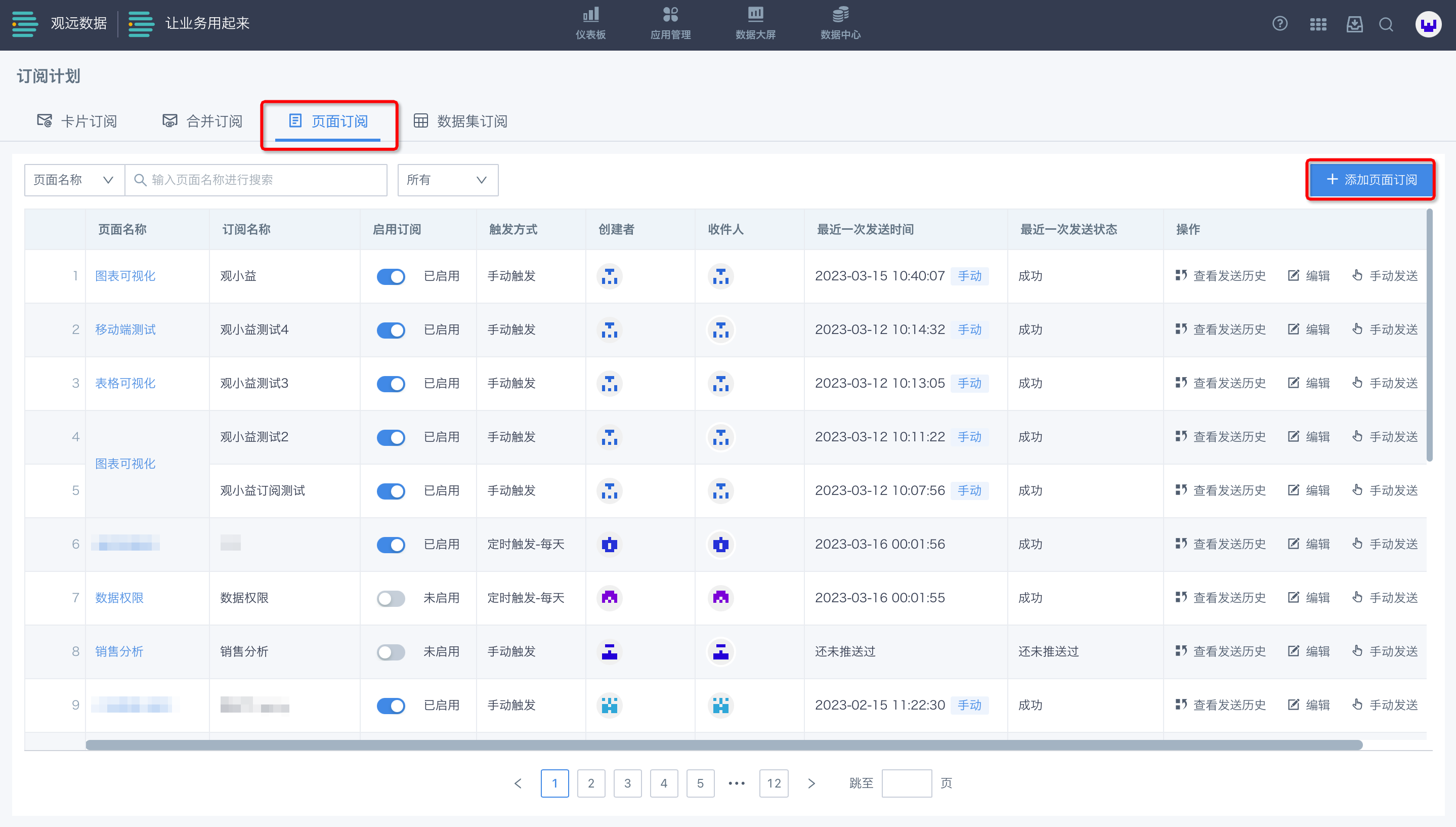
Task: Click the 手动 tag in the 2023-03-15 10:40:07 row
Action: click(x=969, y=275)
